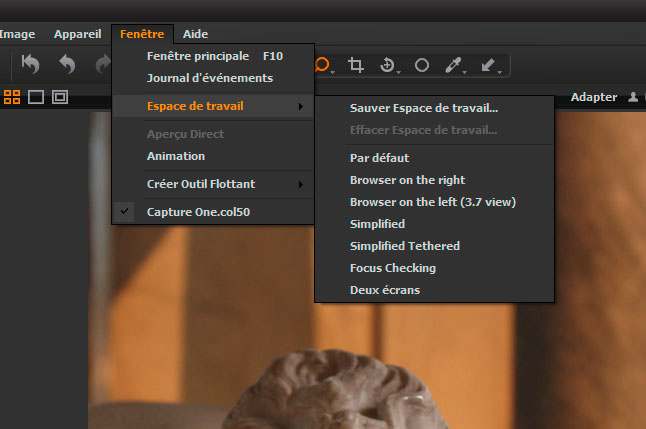Viewport: 646px width, 429px height.
Task: Click the Undo arrow icon
Action: tap(67, 65)
